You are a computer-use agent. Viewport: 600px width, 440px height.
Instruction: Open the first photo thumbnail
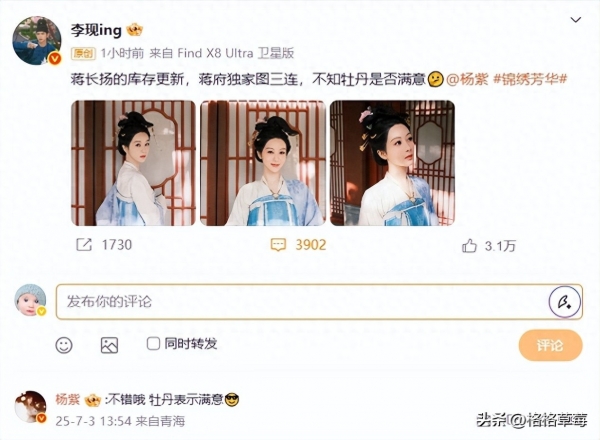coord(133,163)
